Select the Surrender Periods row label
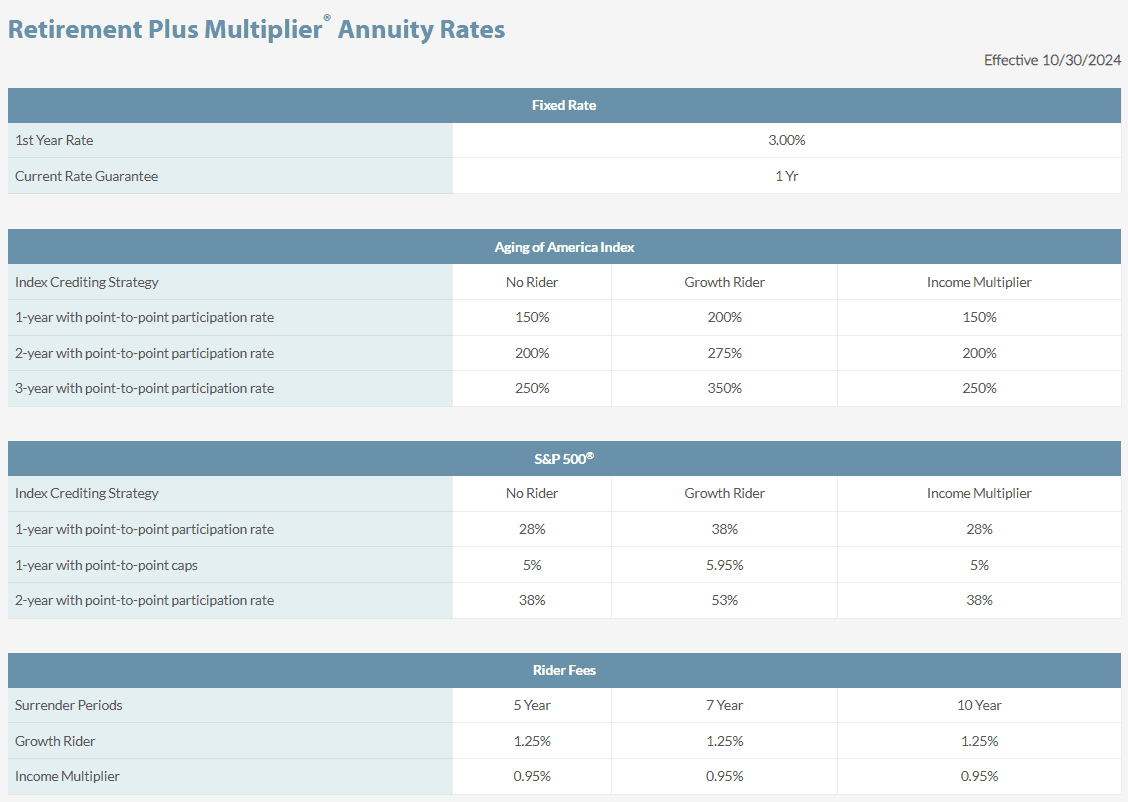 pyautogui.click(x=69, y=705)
